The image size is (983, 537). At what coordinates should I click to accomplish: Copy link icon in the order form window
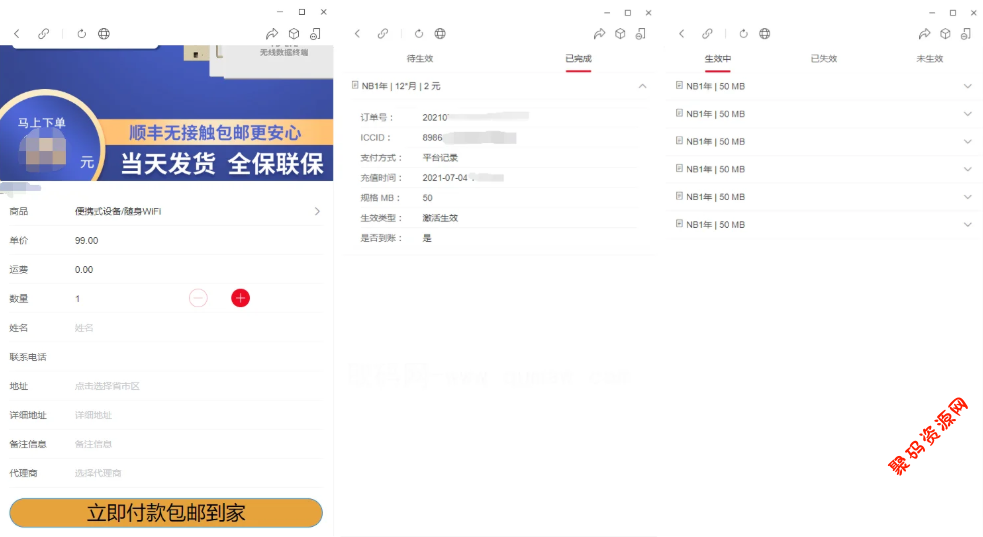pyautogui.click(x=44, y=34)
